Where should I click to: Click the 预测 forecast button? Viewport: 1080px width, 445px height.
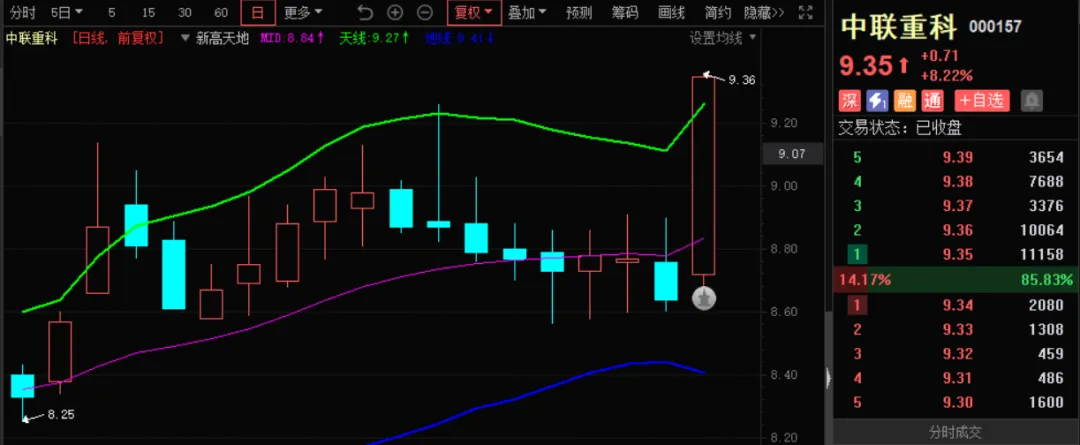(x=579, y=12)
